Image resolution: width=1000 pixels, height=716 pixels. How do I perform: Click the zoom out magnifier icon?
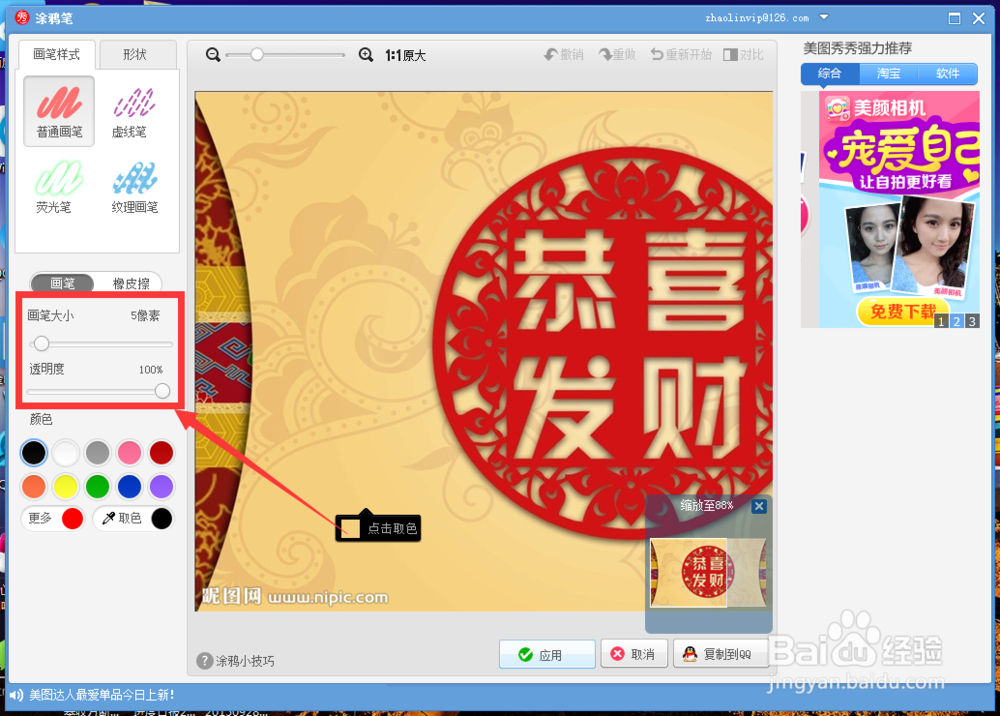(x=212, y=54)
